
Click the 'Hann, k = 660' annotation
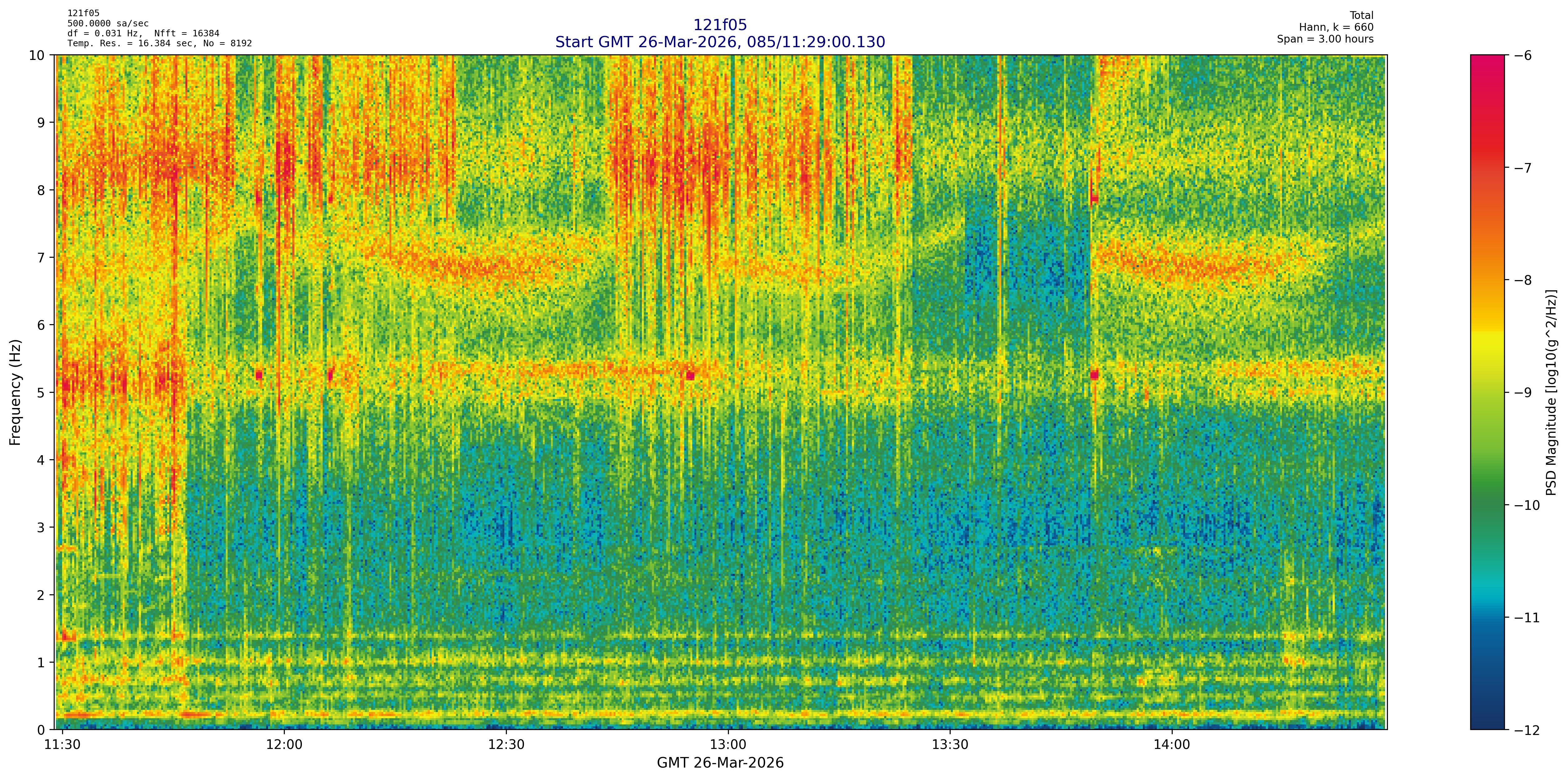click(1336, 27)
